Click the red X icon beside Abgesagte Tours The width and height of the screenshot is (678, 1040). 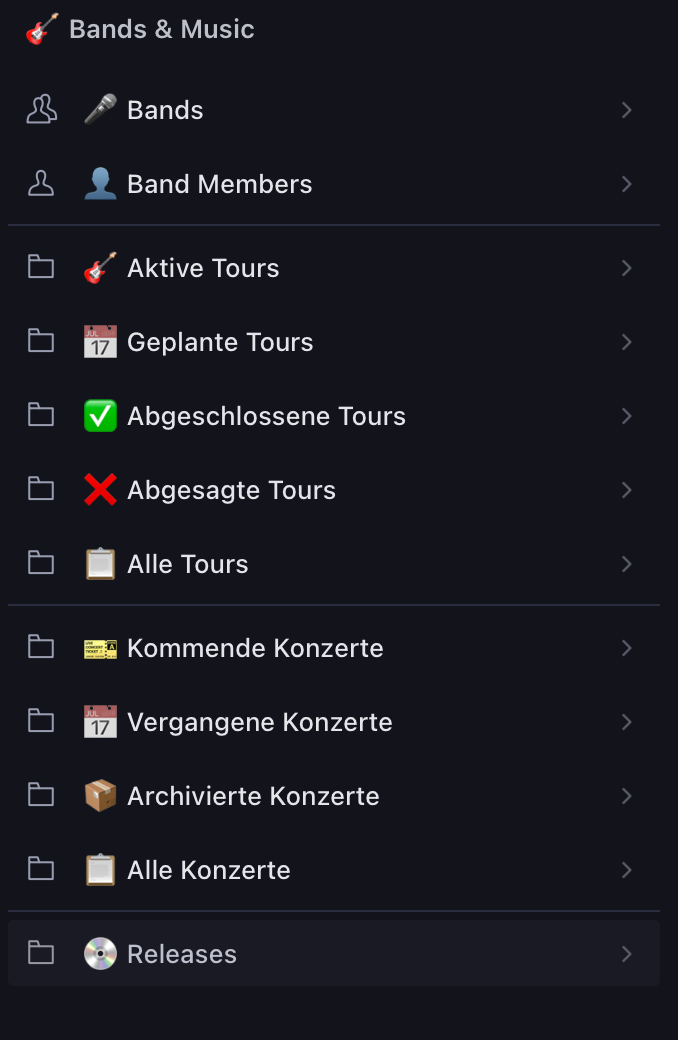tap(100, 490)
